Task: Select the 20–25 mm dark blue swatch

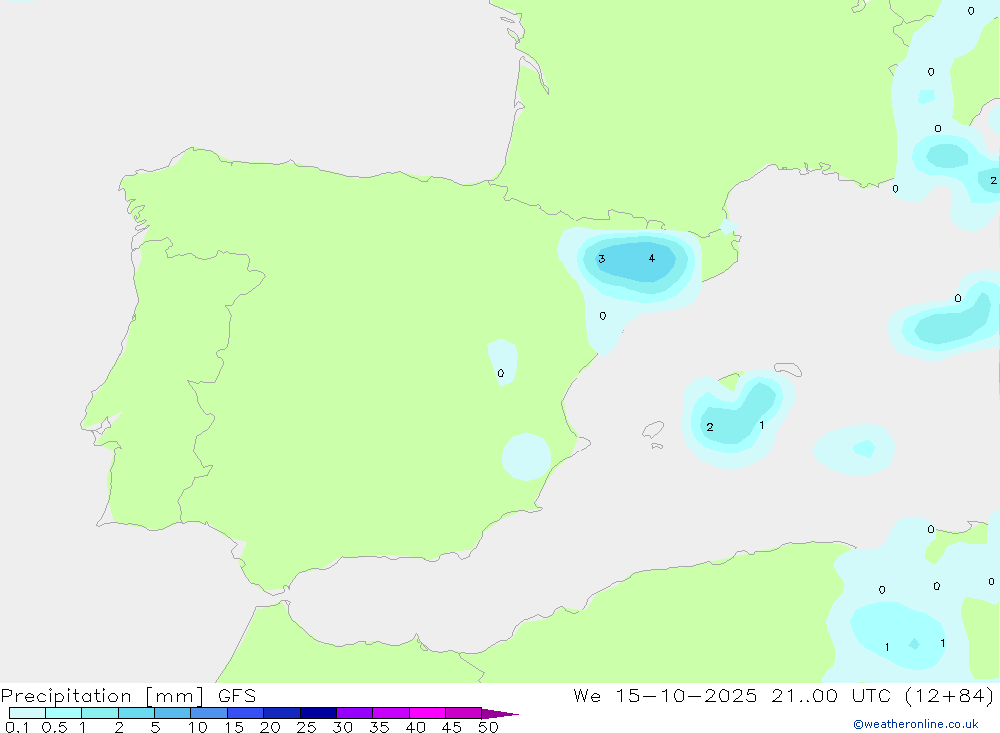Action: pyautogui.click(x=281, y=713)
